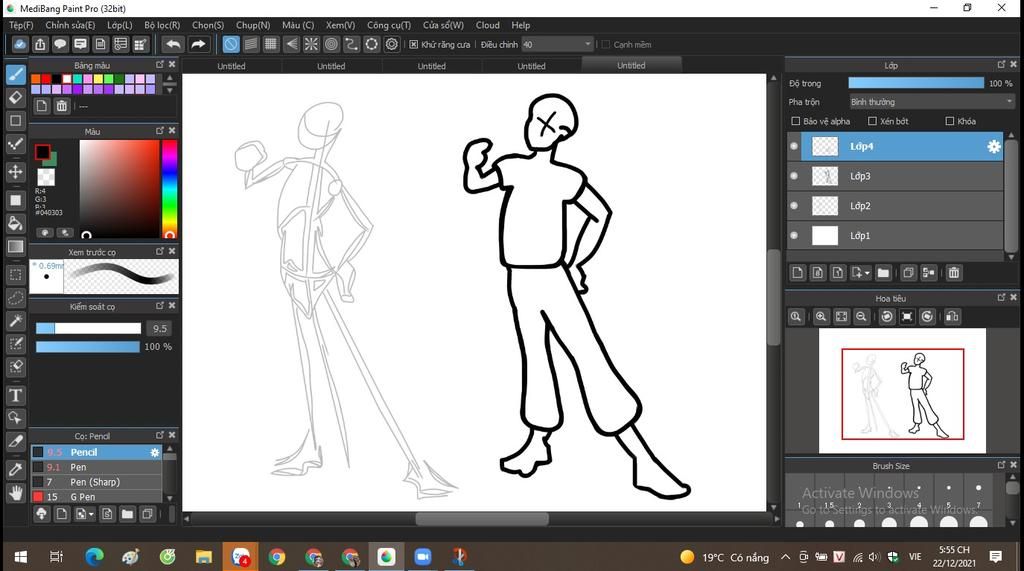The height and width of the screenshot is (571, 1024).
Task: Click the brush size slider showing 9.5
Action: coord(88,328)
